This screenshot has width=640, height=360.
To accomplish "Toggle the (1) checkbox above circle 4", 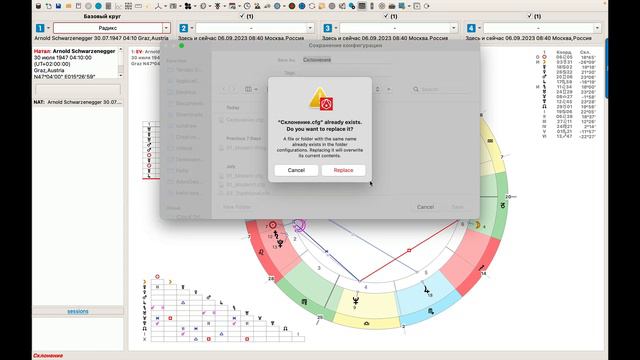I will coord(529,16).
